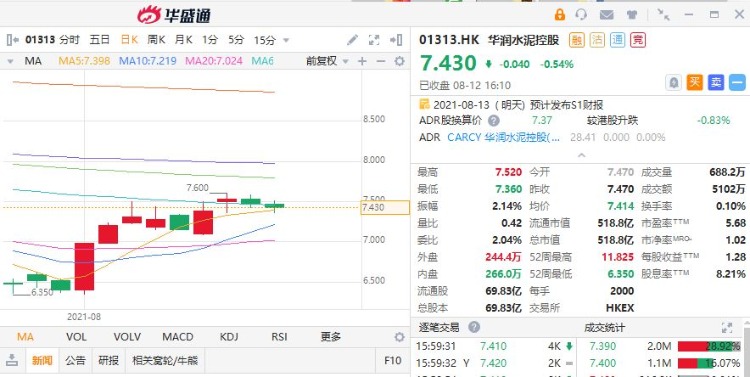The width and height of the screenshot is (750, 377).
Task: Expand more timeframes arrow after 15分
Action: click(x=286, y=40)
